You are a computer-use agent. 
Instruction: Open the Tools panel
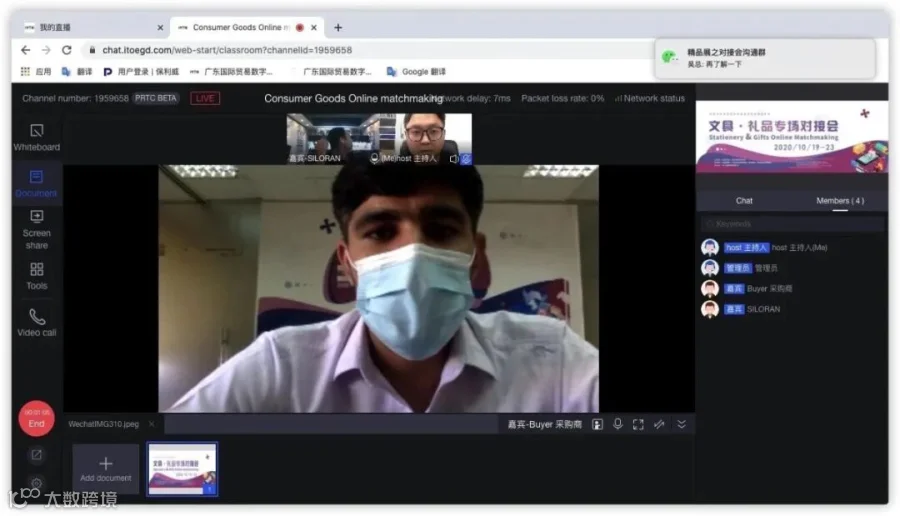pyautogui.click(x=37, y=276)
